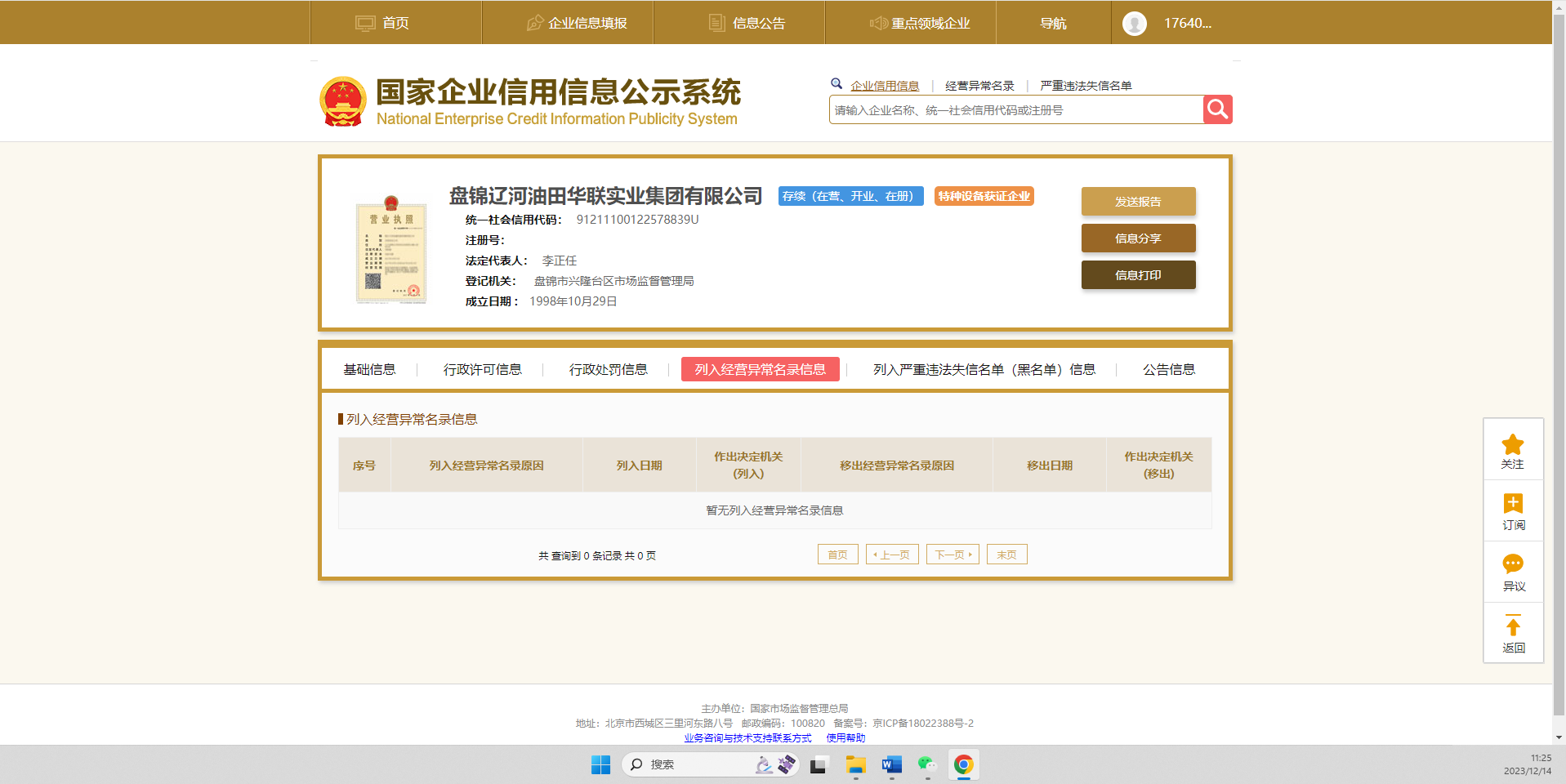Click the 异议 speech bubble icon
Image resolution: width=1566 pixels, height=784 pixels.
[x=1512, y=564]
